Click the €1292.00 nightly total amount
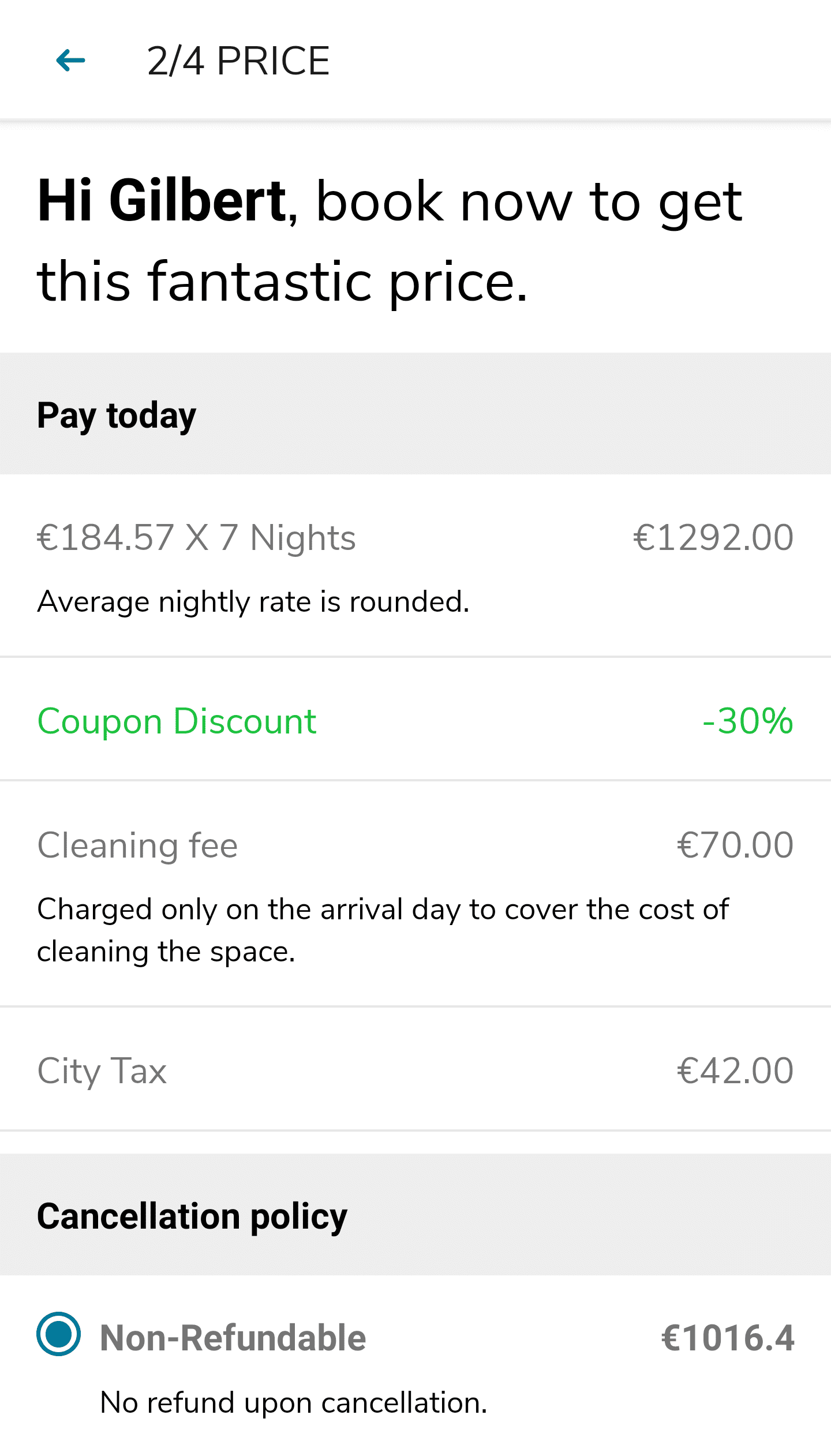 point(713,537)
